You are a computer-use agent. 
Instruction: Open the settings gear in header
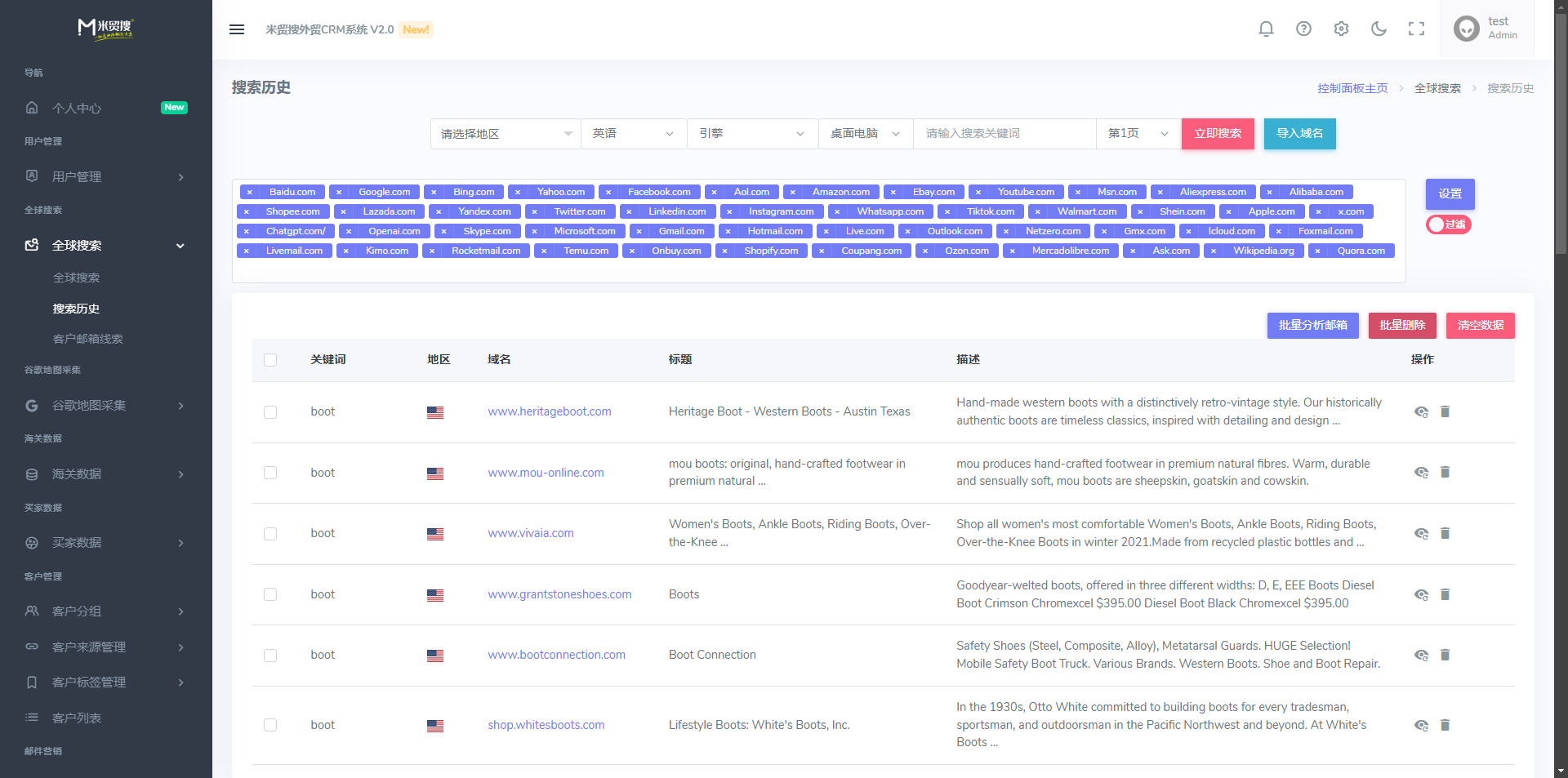(1341, 29)
